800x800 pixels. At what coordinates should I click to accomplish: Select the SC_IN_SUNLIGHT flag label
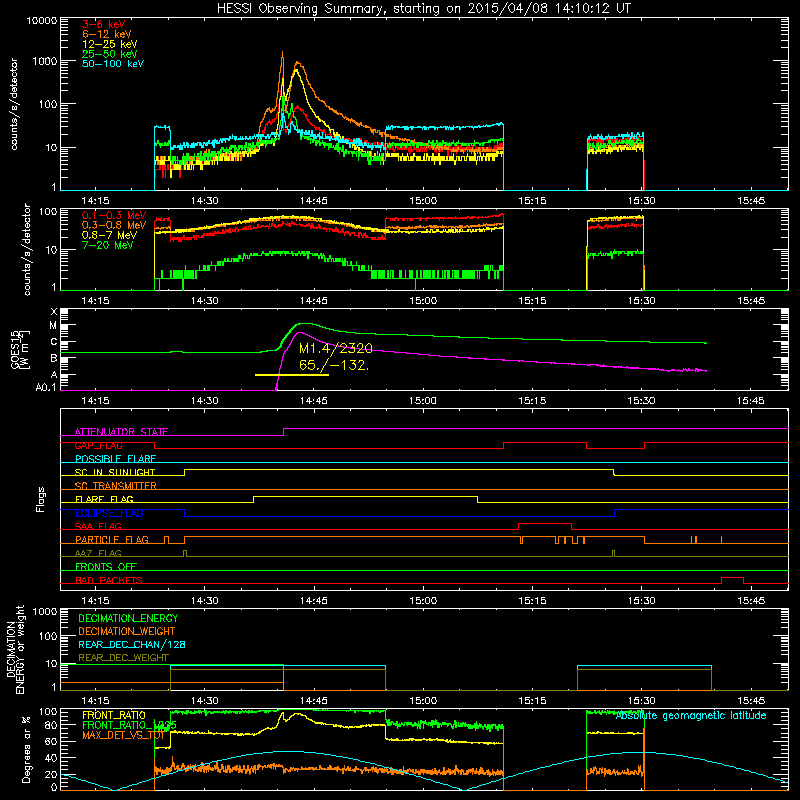point(115,472)
